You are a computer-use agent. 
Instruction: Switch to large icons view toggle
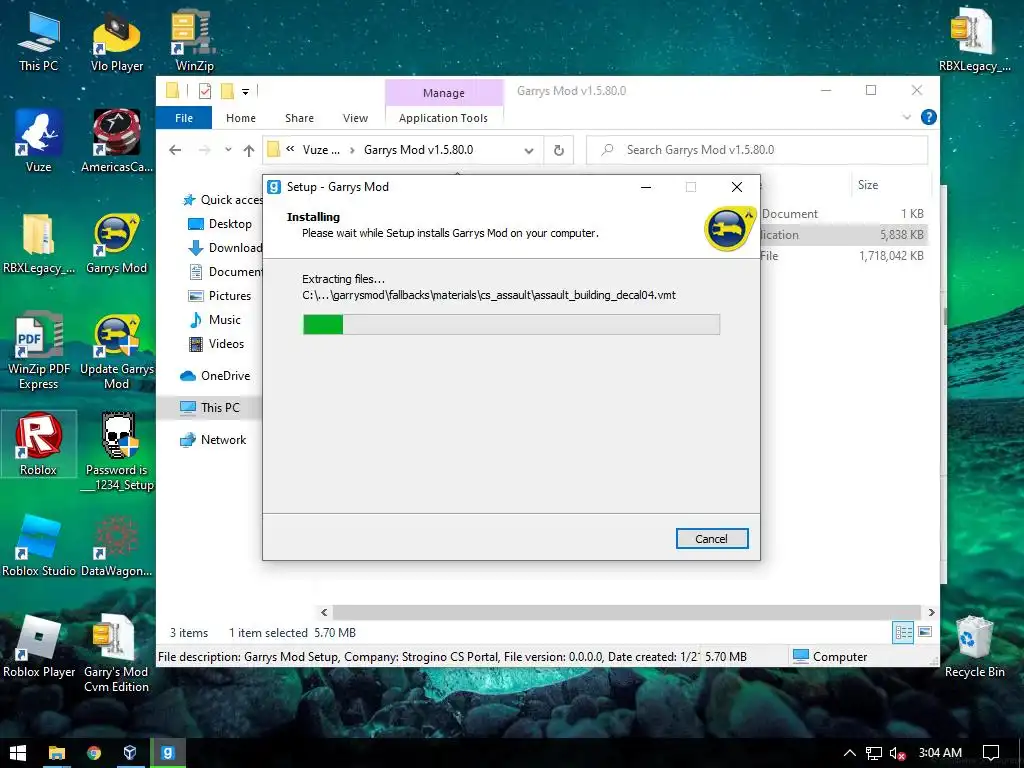click(925, 632)
